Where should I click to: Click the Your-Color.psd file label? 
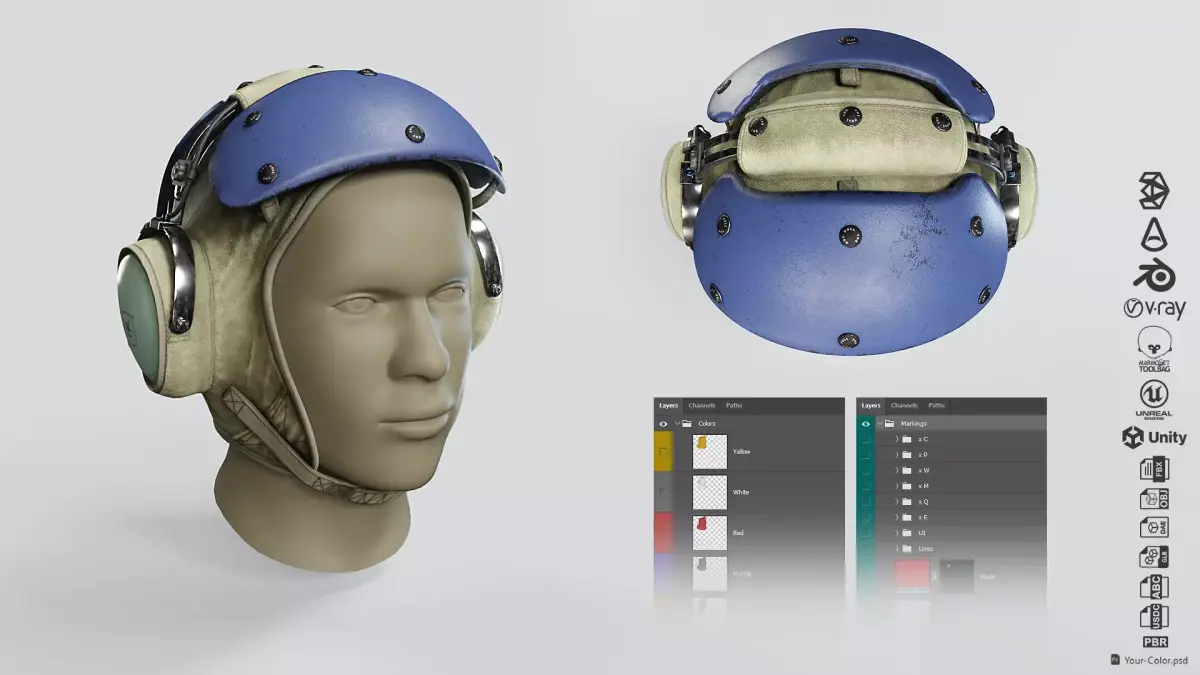click(x=1155, y=660)
